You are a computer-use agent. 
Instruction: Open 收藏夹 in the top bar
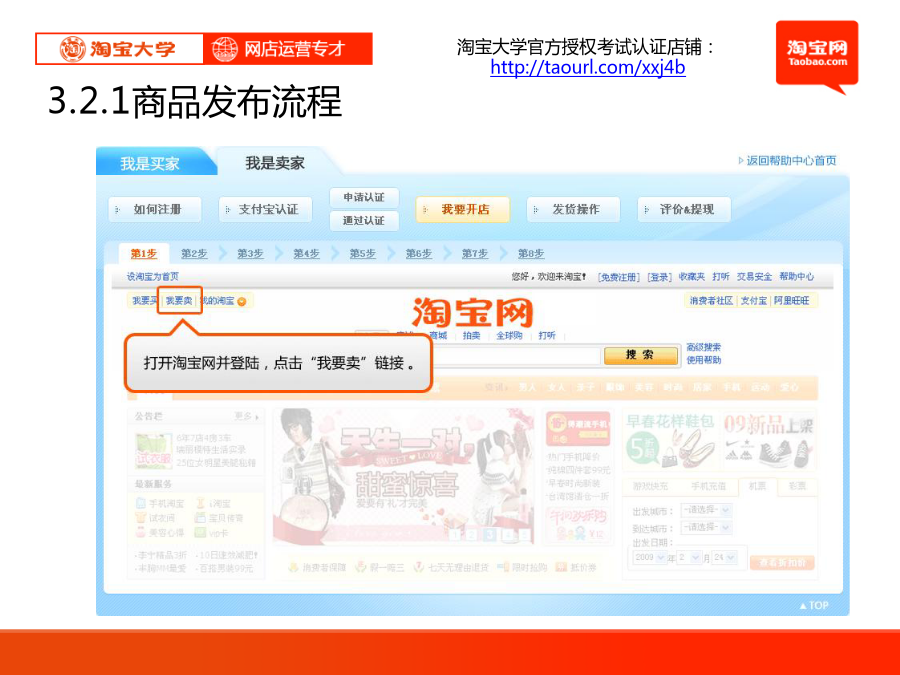(692, 277)
